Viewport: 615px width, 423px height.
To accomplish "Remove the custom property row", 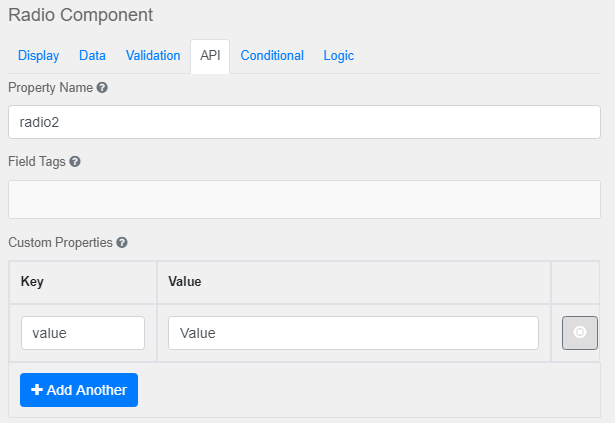I will [x=580, y=333].
